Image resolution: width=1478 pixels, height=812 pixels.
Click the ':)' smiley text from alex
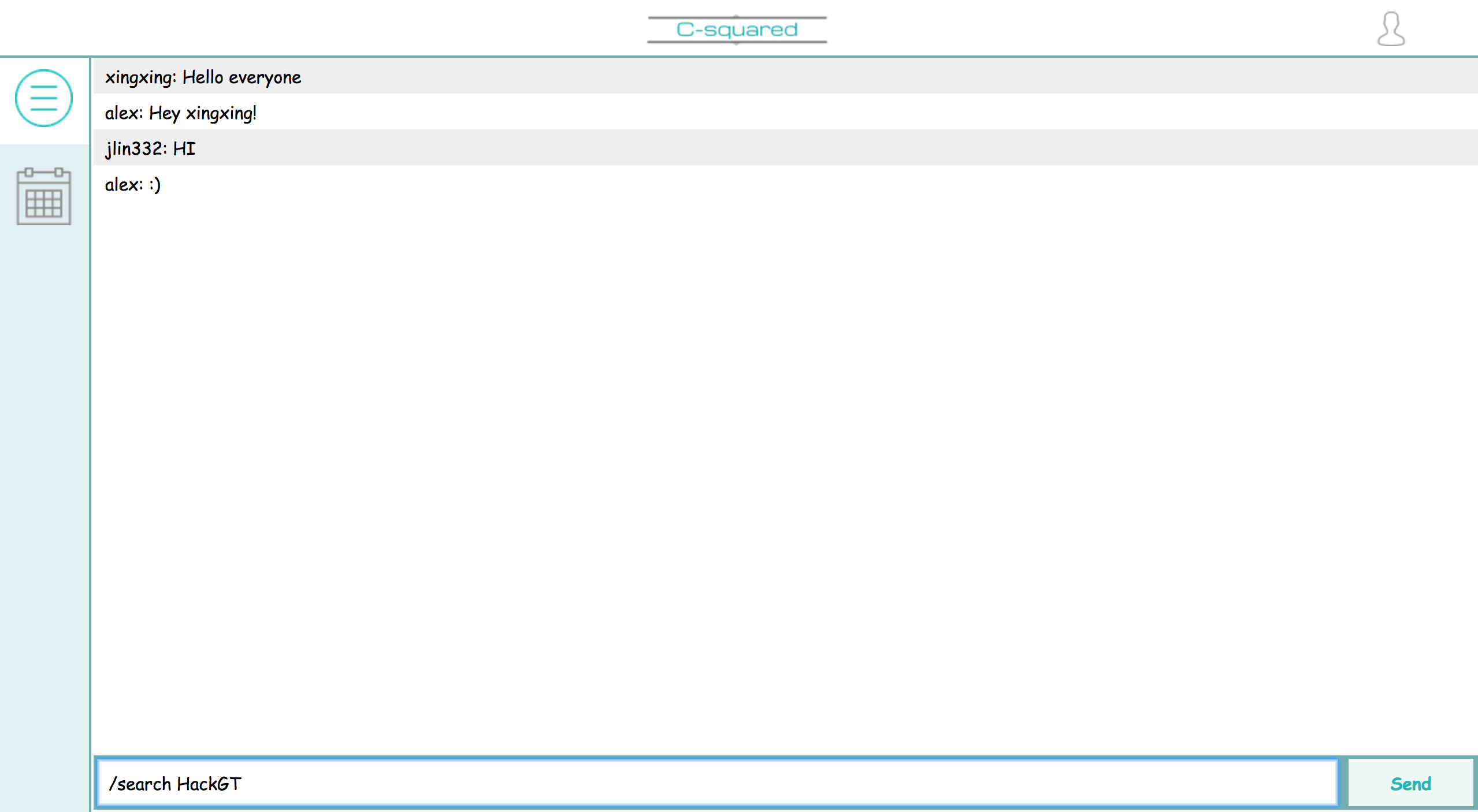click(155, 185)
